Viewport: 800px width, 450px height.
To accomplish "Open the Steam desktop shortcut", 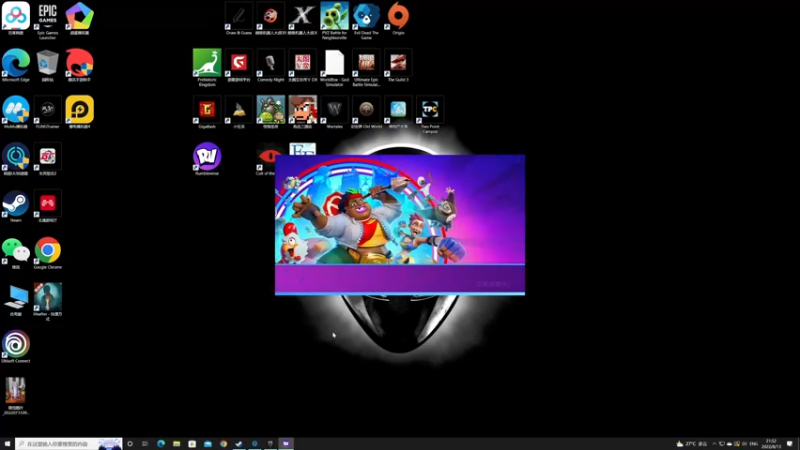I will point(16,206).
